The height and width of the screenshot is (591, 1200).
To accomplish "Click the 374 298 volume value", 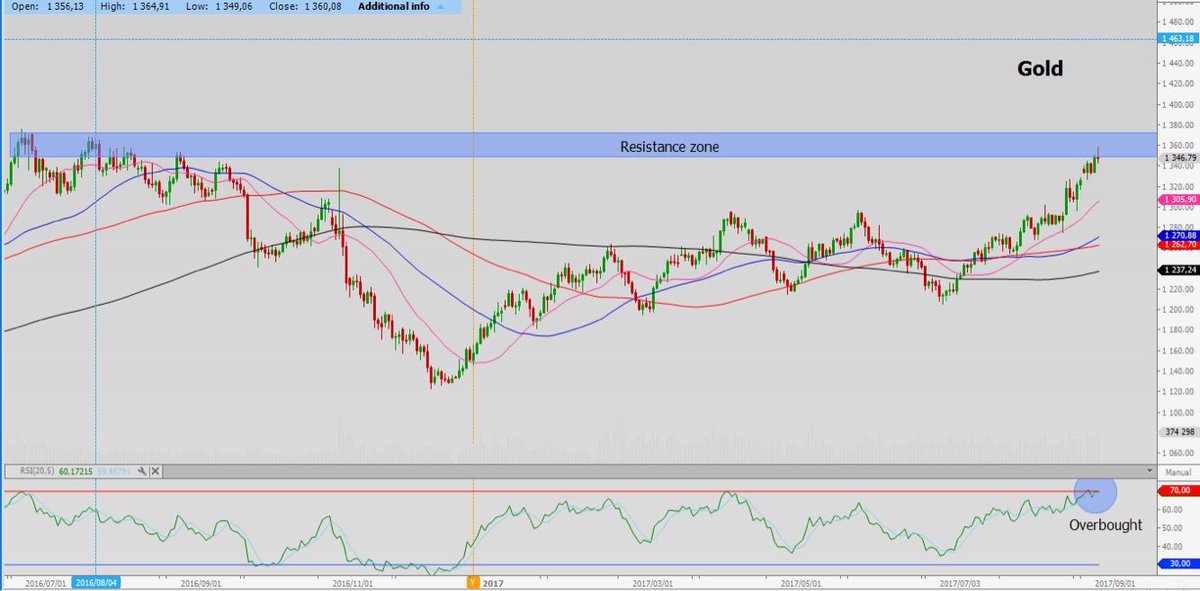I will coord(1179,432).
